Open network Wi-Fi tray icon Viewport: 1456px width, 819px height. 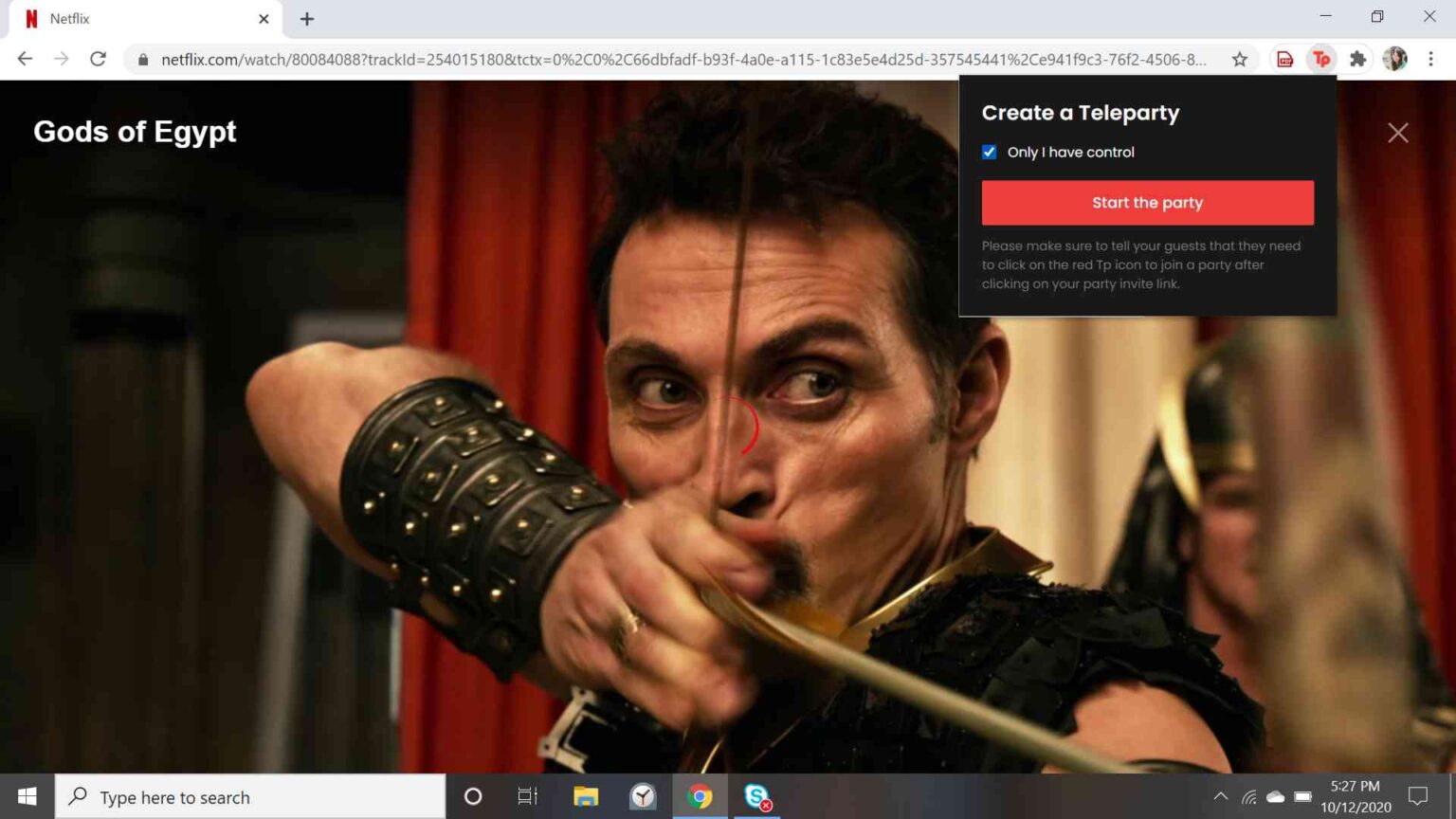1249,797
